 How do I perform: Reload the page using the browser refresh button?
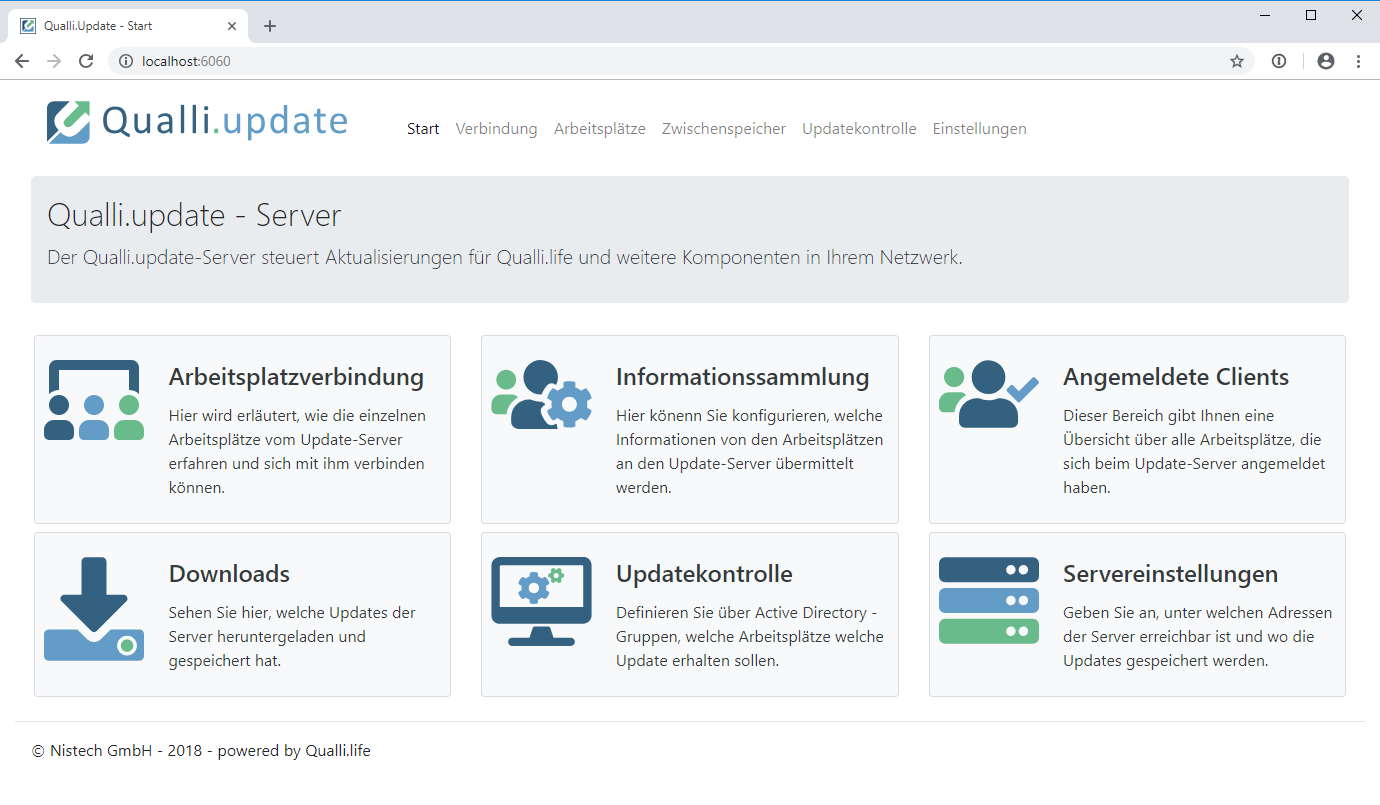click(86, 61)
